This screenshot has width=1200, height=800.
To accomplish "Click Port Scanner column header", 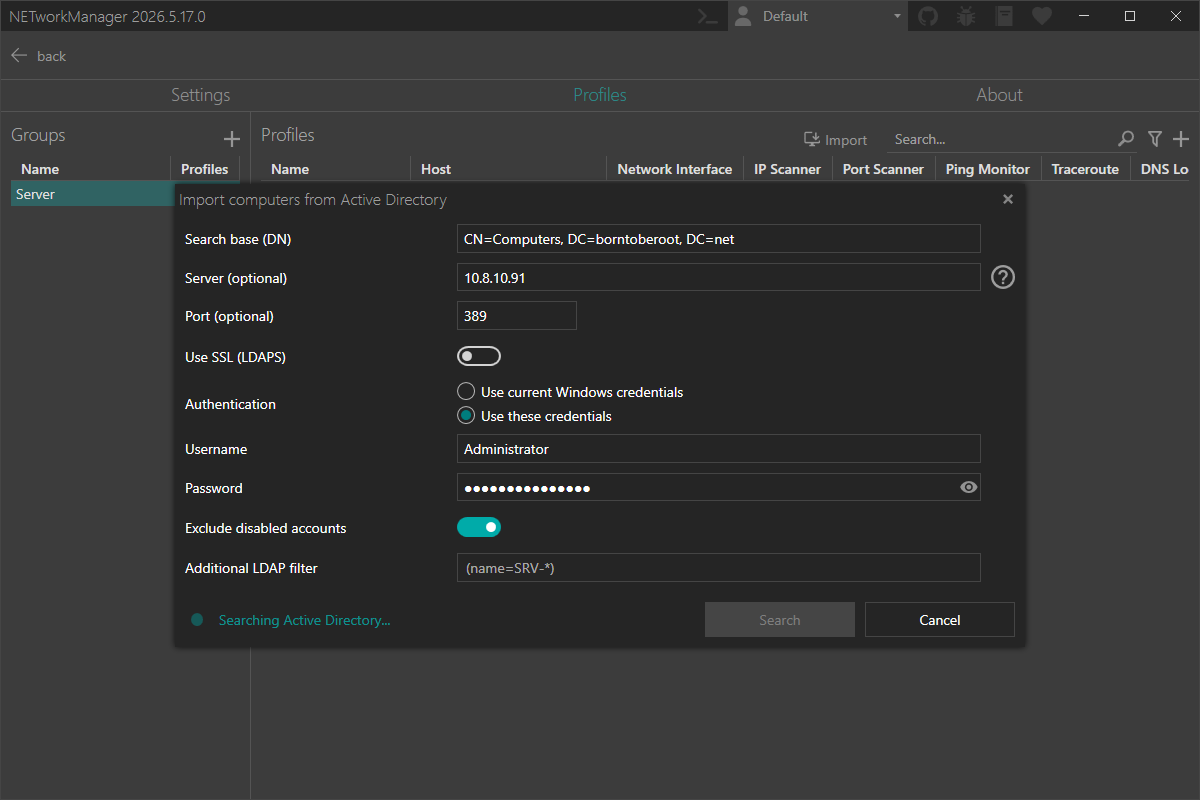I will point(883,169).
